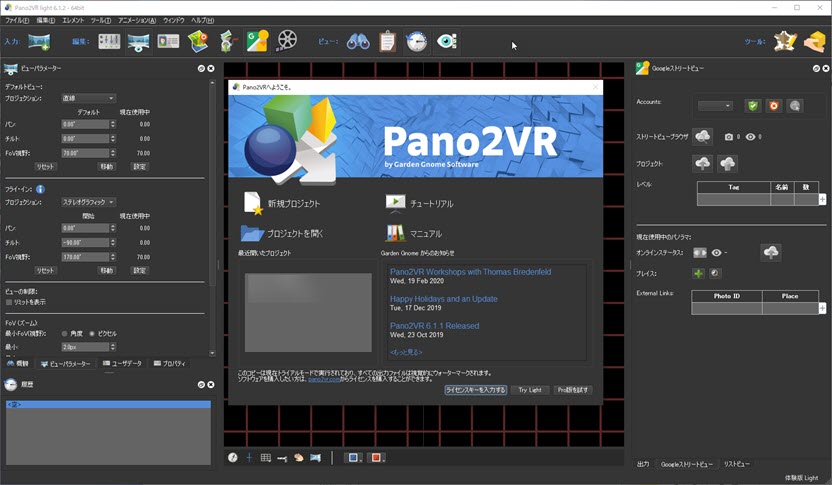Viewport: 832px width, 485px height.
Task: Open the アニメーション menu
Action: (x=137, y=20)
